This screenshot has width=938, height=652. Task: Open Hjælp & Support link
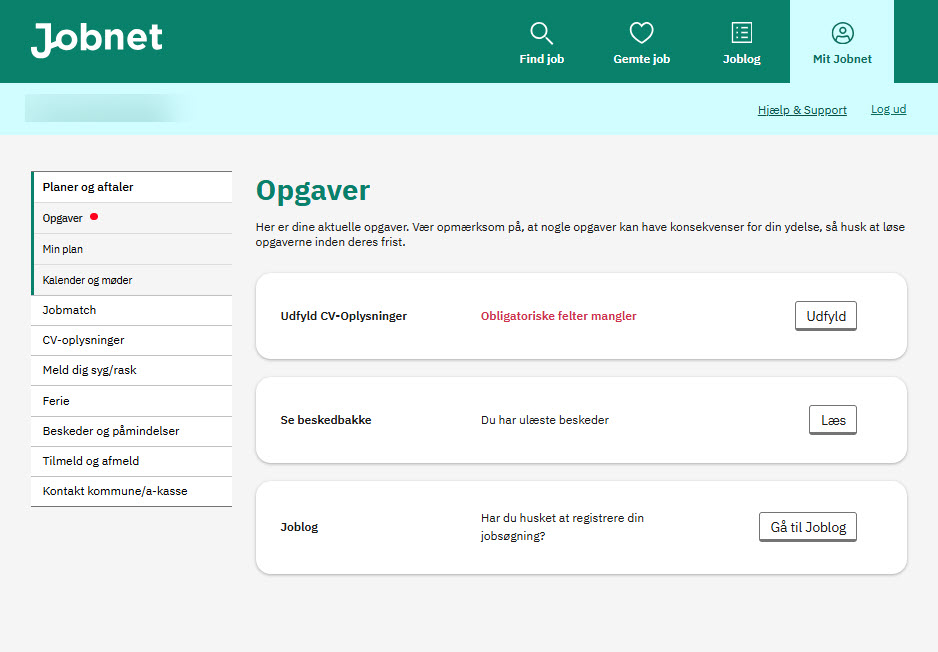pyautogui.click(x=802, y=109)
